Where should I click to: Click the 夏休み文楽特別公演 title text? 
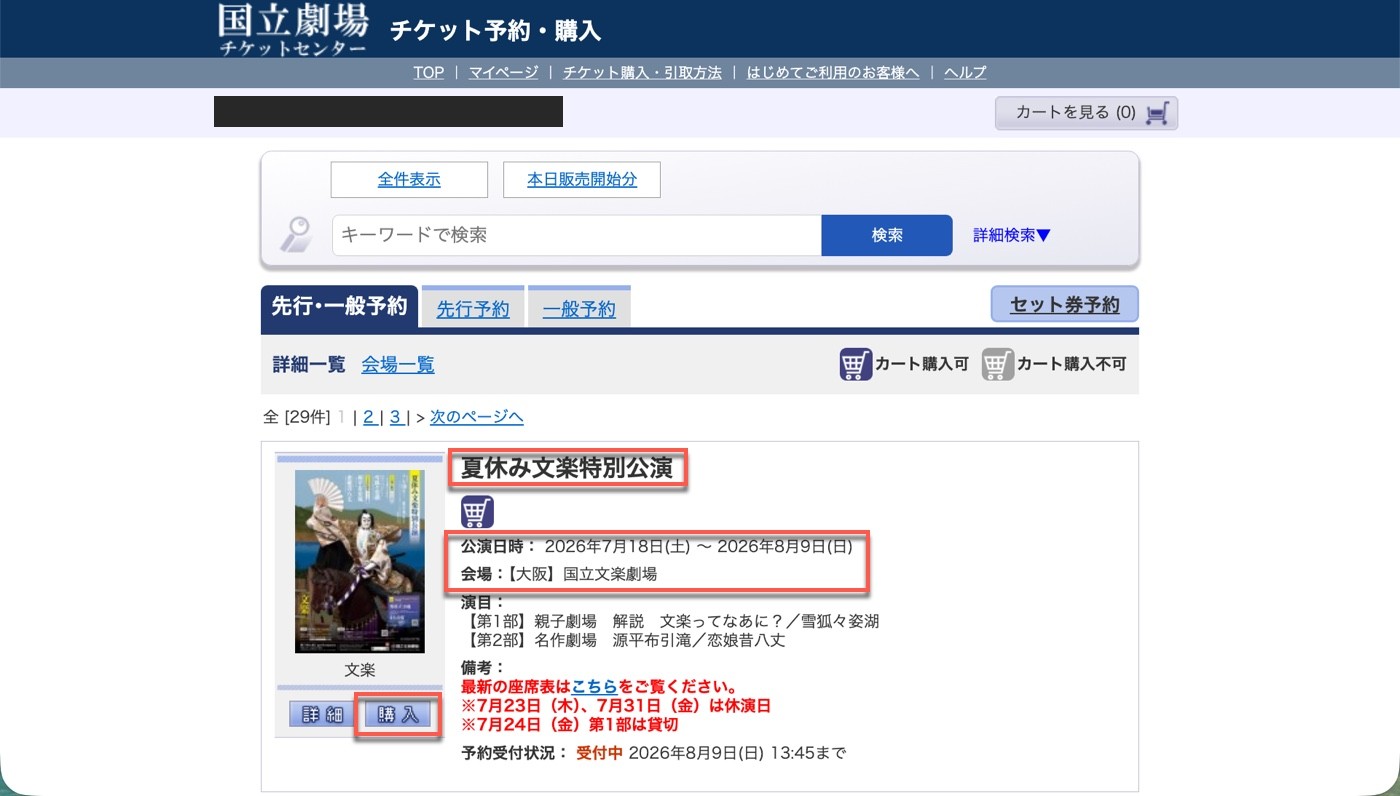pyautogui.click(x=567, y=468)
